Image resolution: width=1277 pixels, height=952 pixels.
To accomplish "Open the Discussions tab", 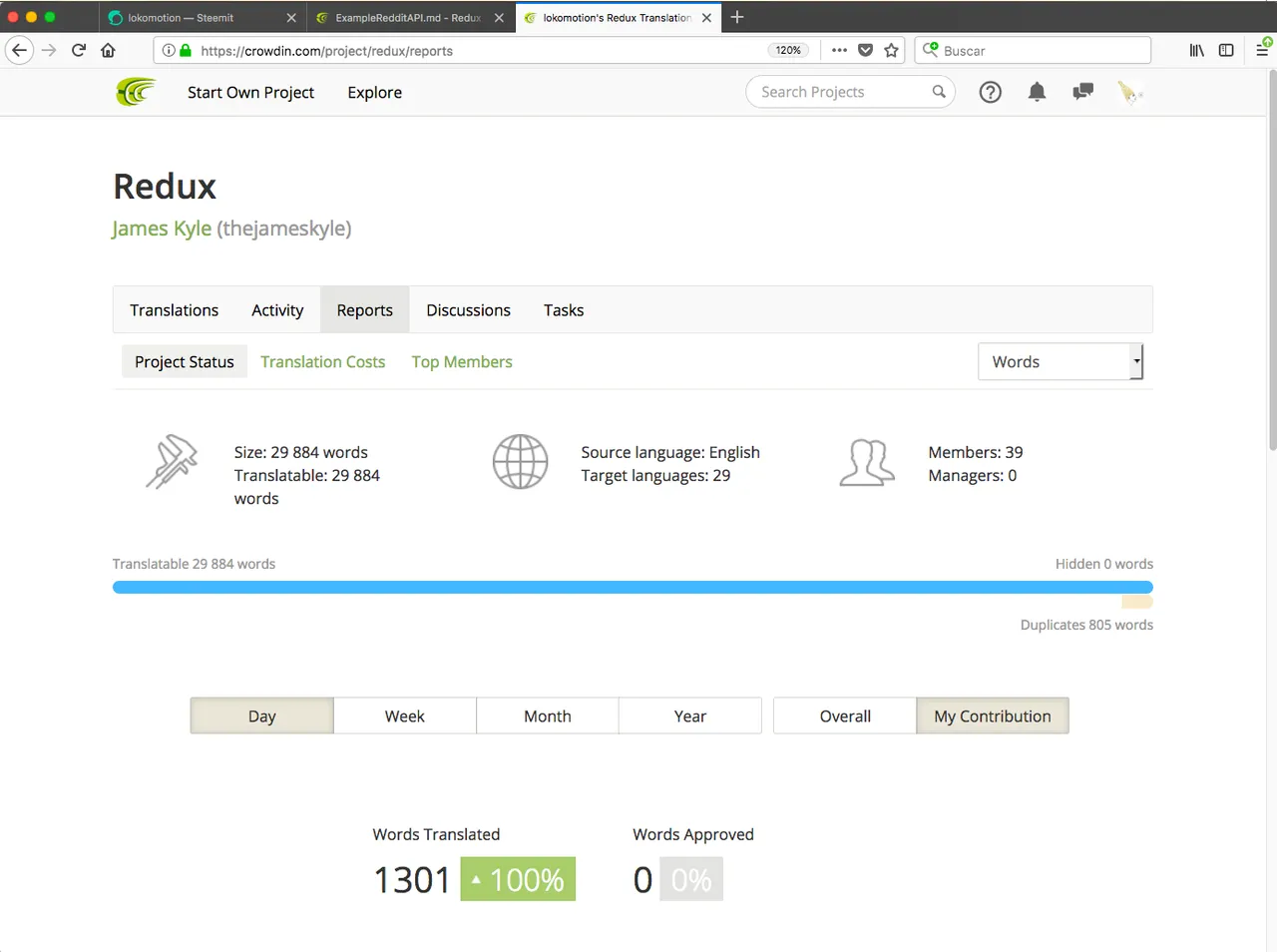I will pyautogui.click(x=468, y=310).
